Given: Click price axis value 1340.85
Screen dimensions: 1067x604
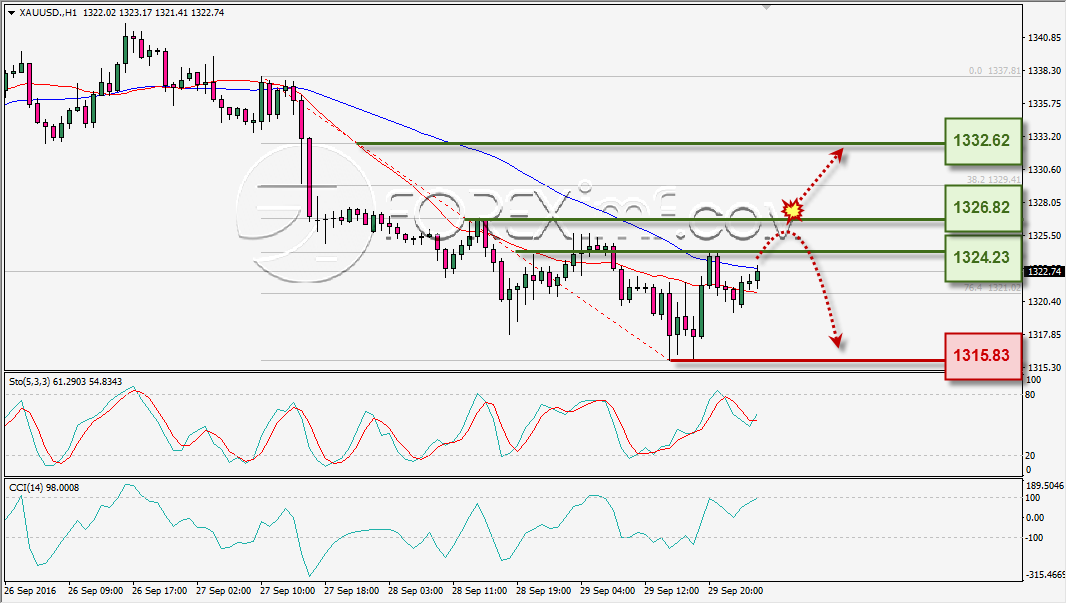Looking at the screenshot, I should (x=1044, y=37).
